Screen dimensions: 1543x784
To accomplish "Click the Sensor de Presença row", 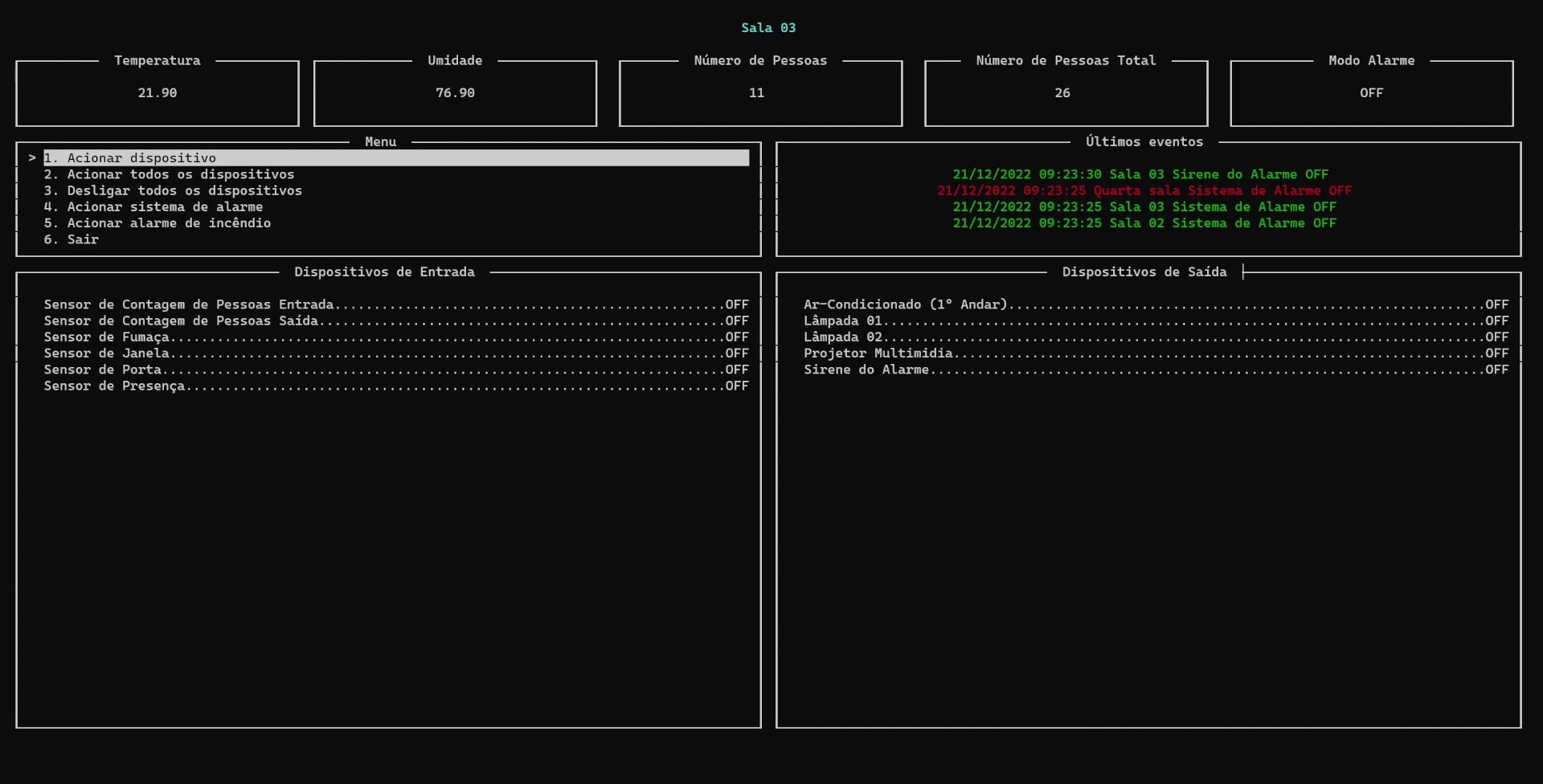I will tap(396, 386).
